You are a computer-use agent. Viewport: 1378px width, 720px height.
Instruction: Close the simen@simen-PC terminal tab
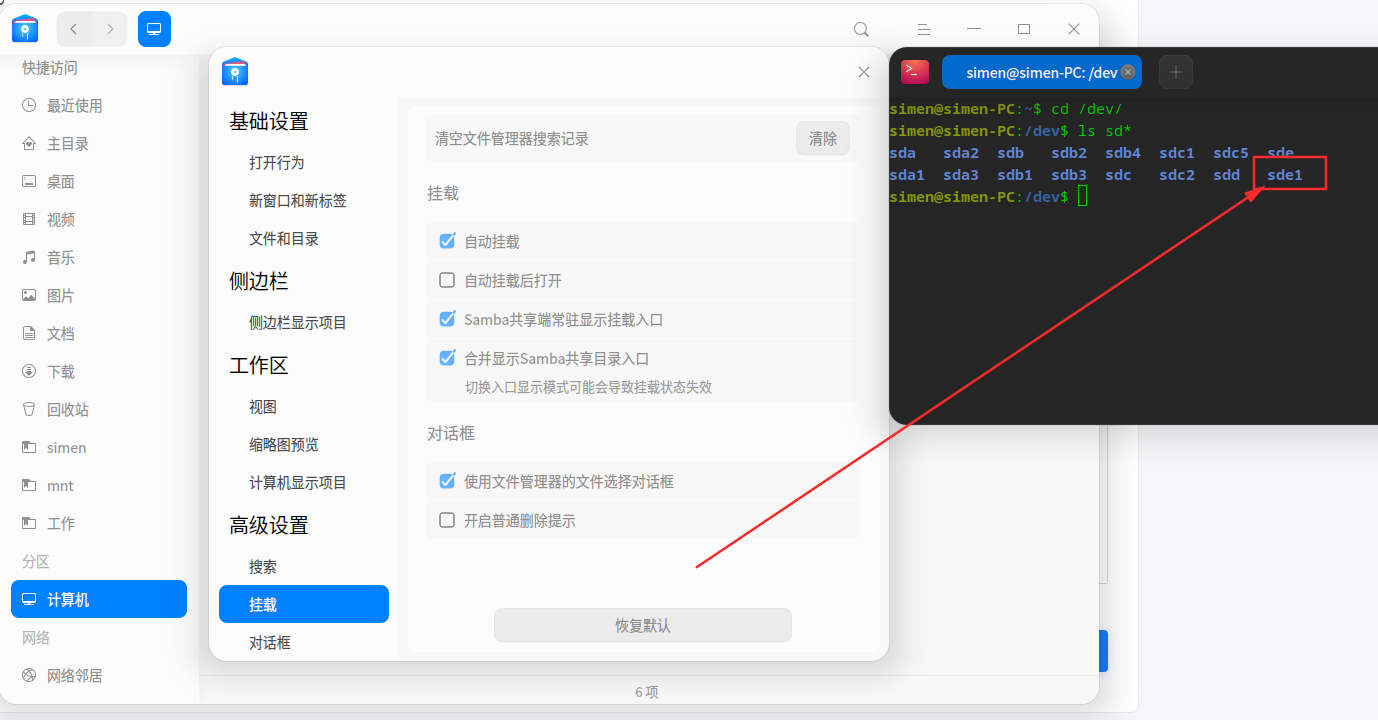click(1128, 72)
